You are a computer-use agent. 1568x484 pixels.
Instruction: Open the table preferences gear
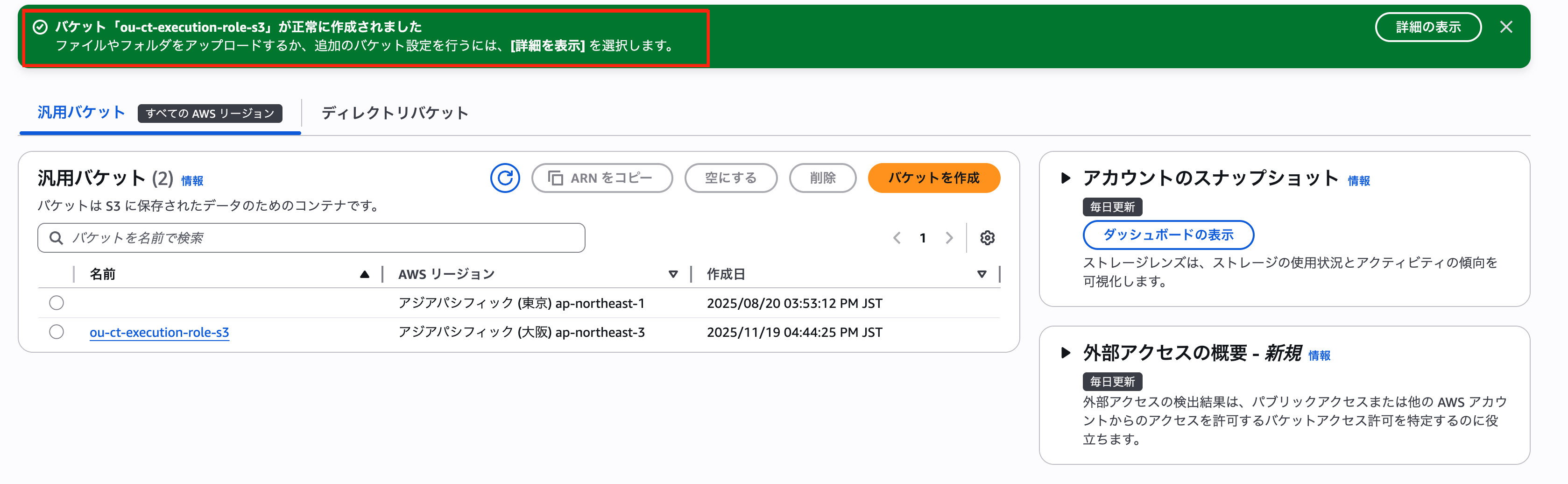987,237
